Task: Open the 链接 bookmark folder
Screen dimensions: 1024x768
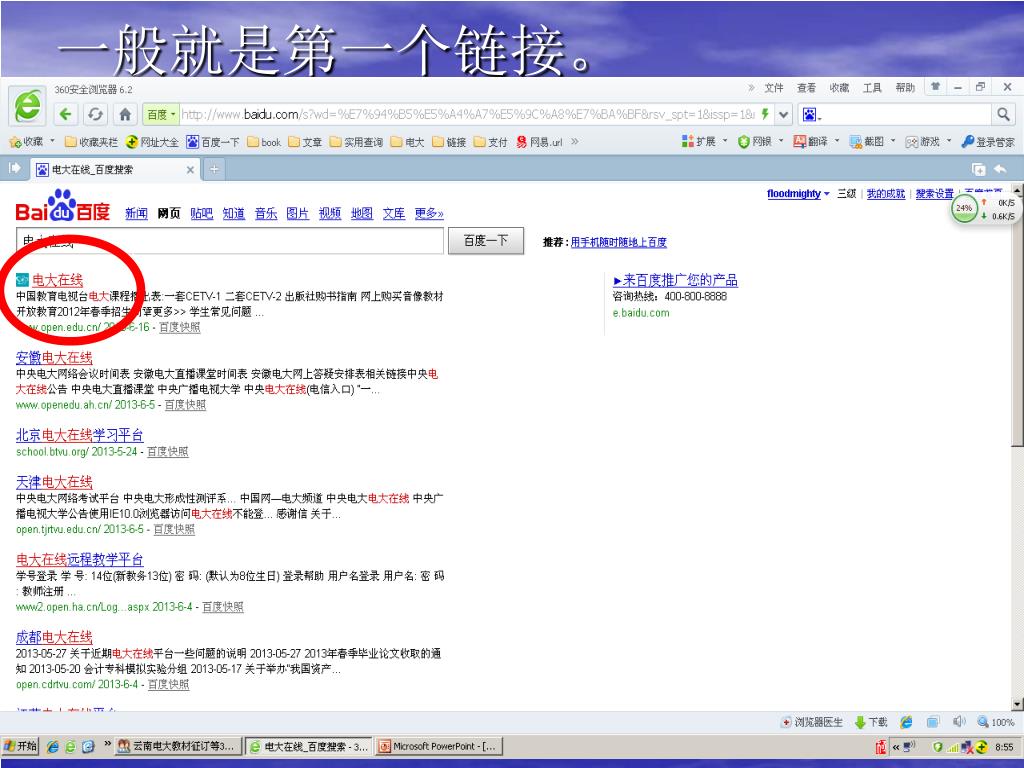Action: click(449, 142)
